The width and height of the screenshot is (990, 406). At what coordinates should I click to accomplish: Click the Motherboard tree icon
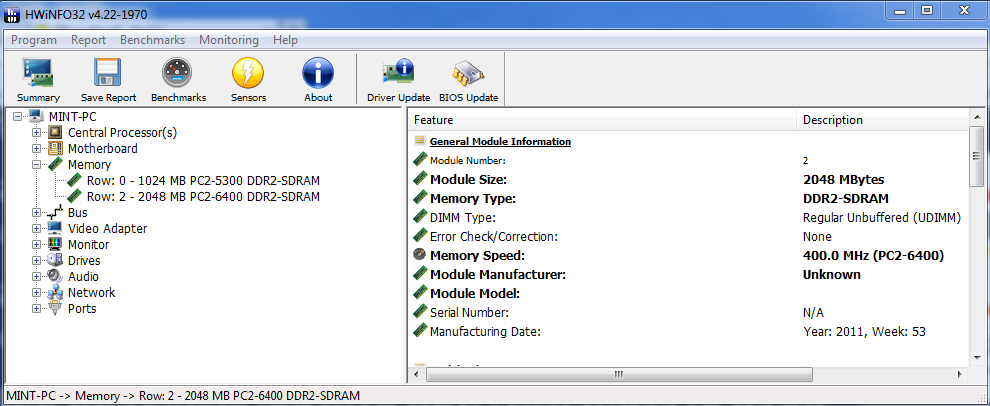coord(56,148)
